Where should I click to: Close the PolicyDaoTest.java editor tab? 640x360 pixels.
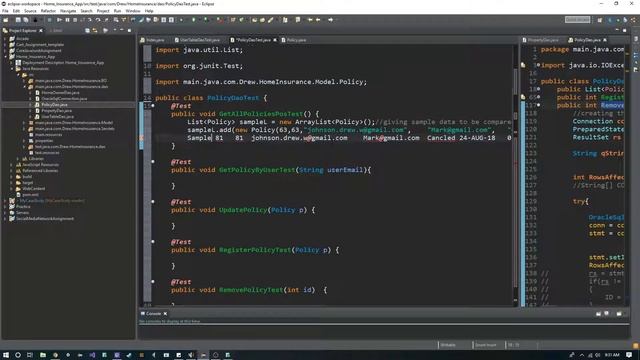point(275,40)
